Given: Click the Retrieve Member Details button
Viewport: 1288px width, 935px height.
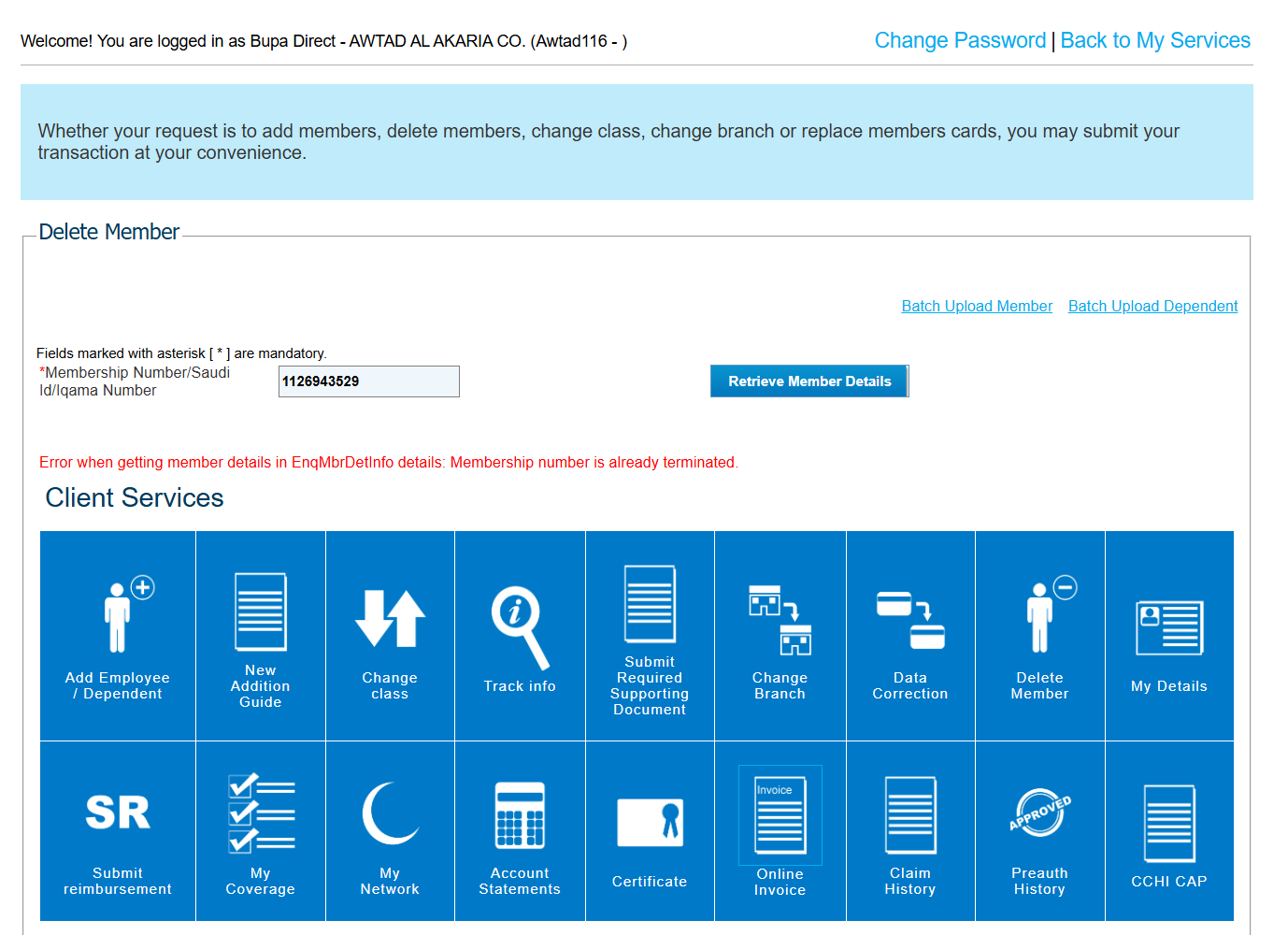Looking at the screenshot, I should click(x=809, y=381).
